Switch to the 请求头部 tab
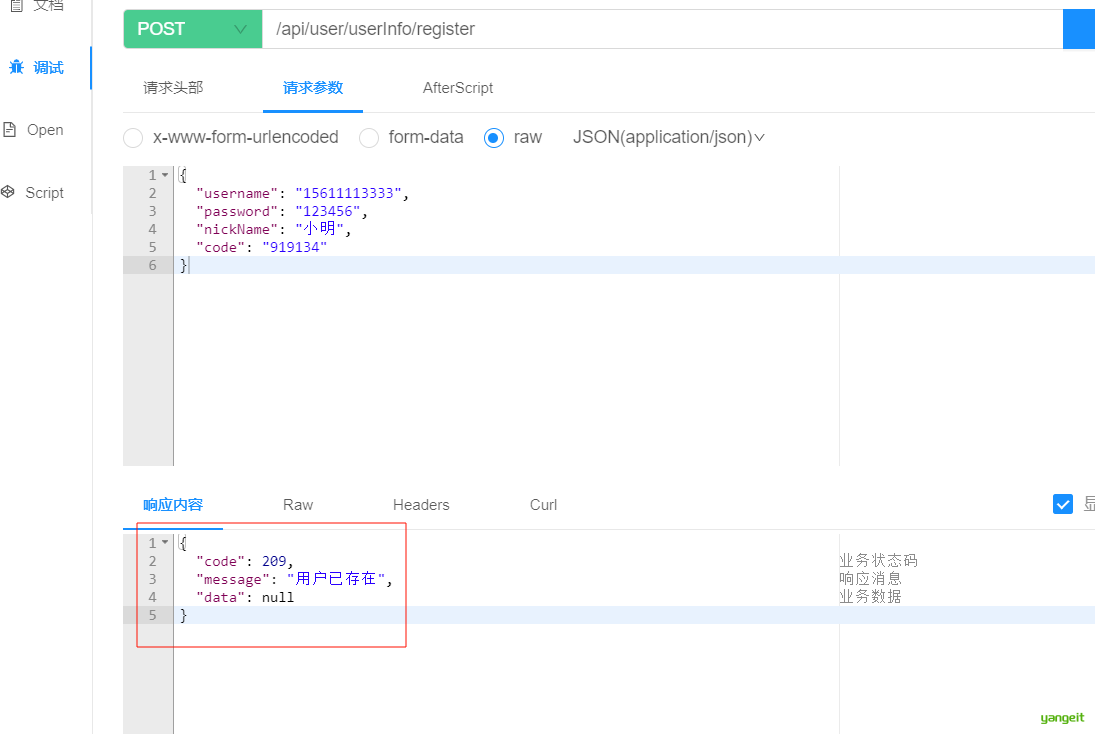Screen dimensions: 1095x734 click(172, 88)
